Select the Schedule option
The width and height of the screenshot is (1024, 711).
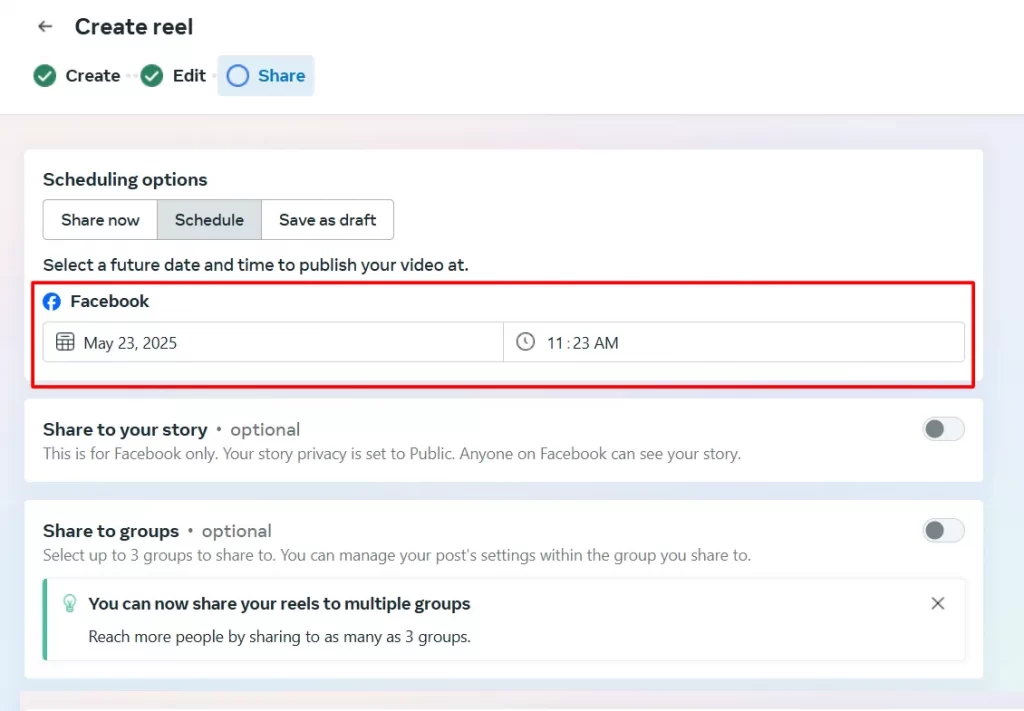(209, 219)
